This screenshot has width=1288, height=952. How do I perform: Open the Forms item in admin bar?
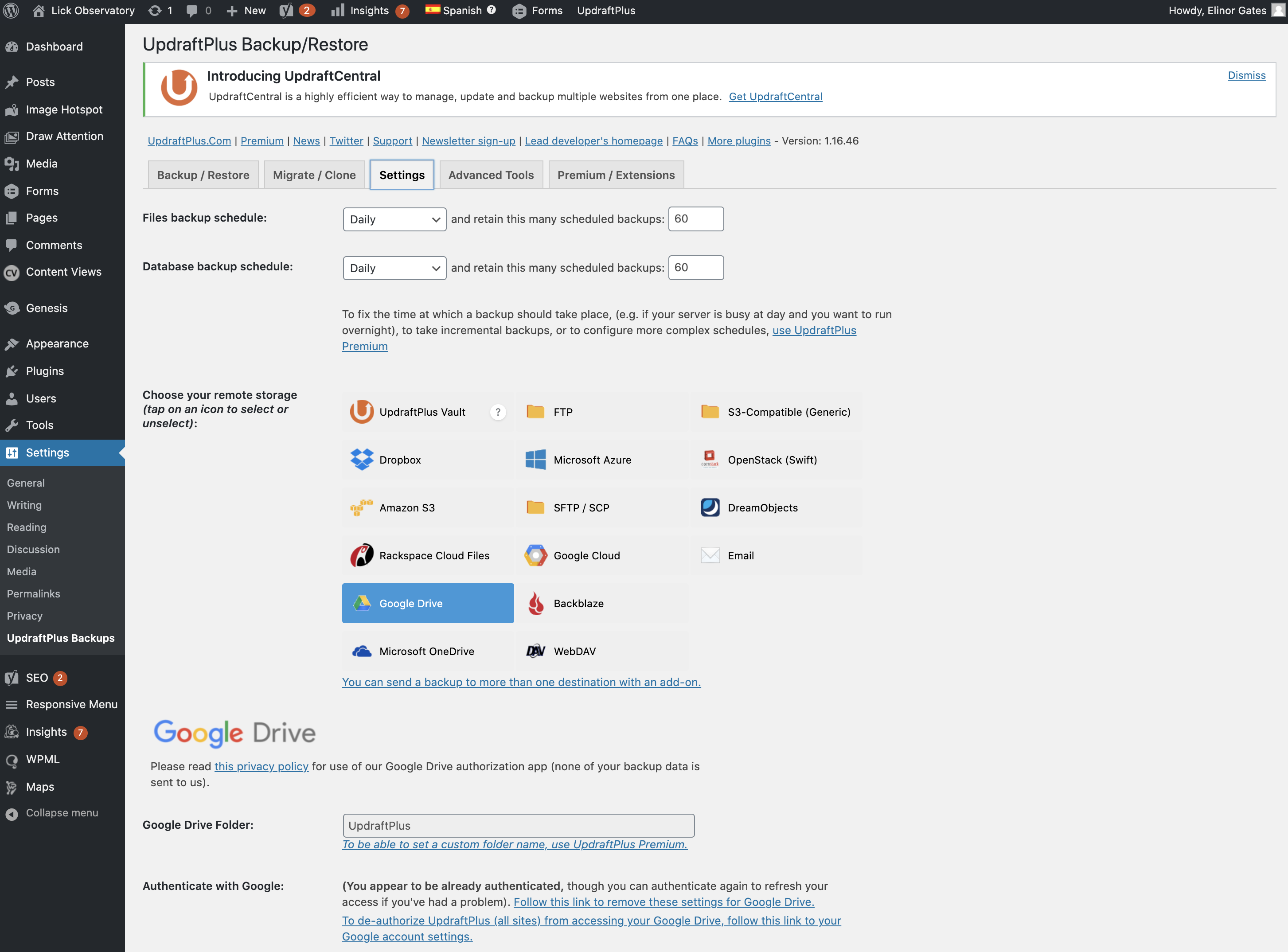538,10
